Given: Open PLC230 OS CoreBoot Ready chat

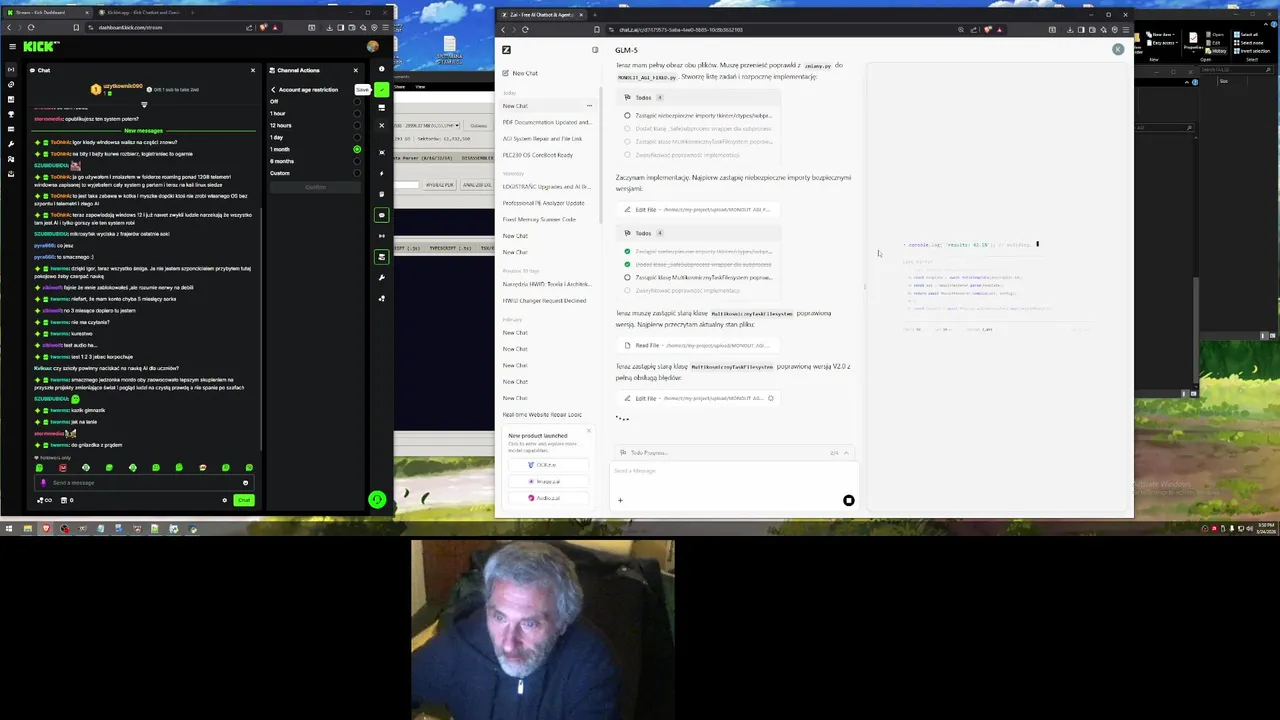Looking at the screenshot, I should point(538,155).
